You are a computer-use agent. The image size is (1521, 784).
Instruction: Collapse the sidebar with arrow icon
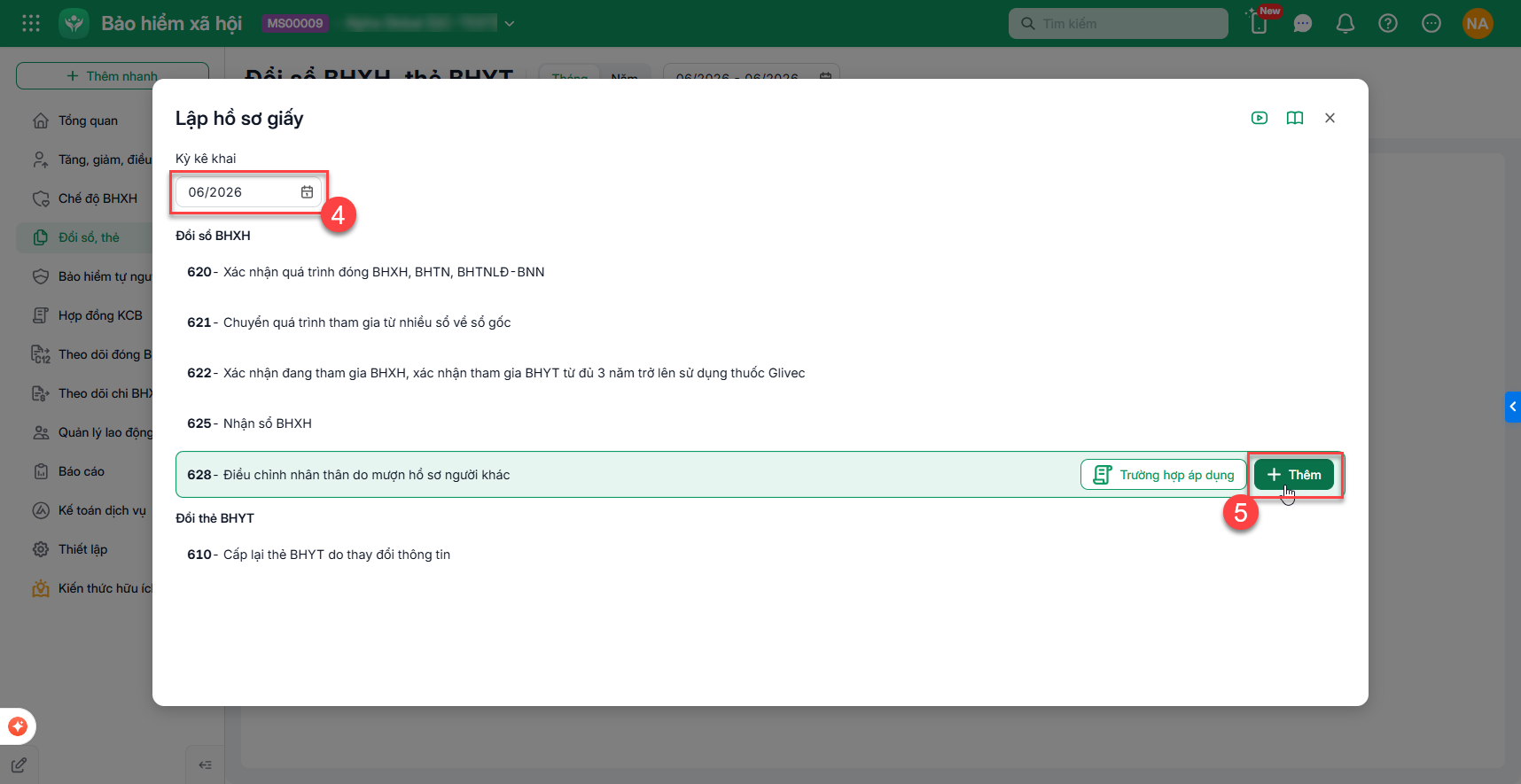pyautogui.click(x=205, y=765)
